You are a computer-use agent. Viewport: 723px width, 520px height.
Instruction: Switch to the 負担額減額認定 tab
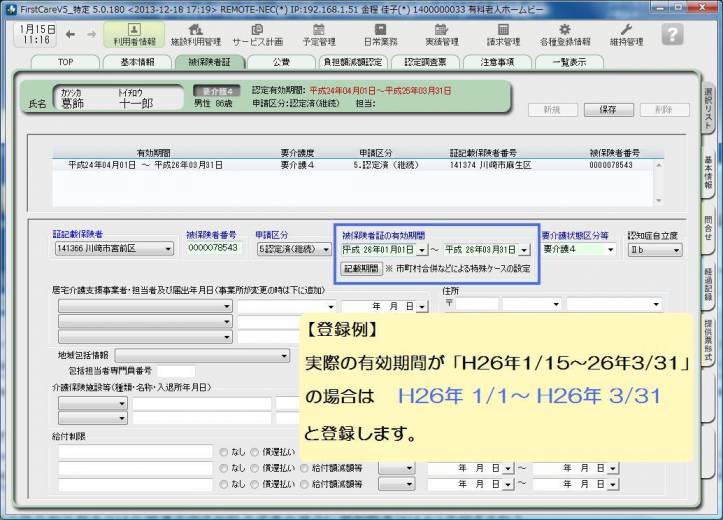pyautogui.click(x=351, y=62)
